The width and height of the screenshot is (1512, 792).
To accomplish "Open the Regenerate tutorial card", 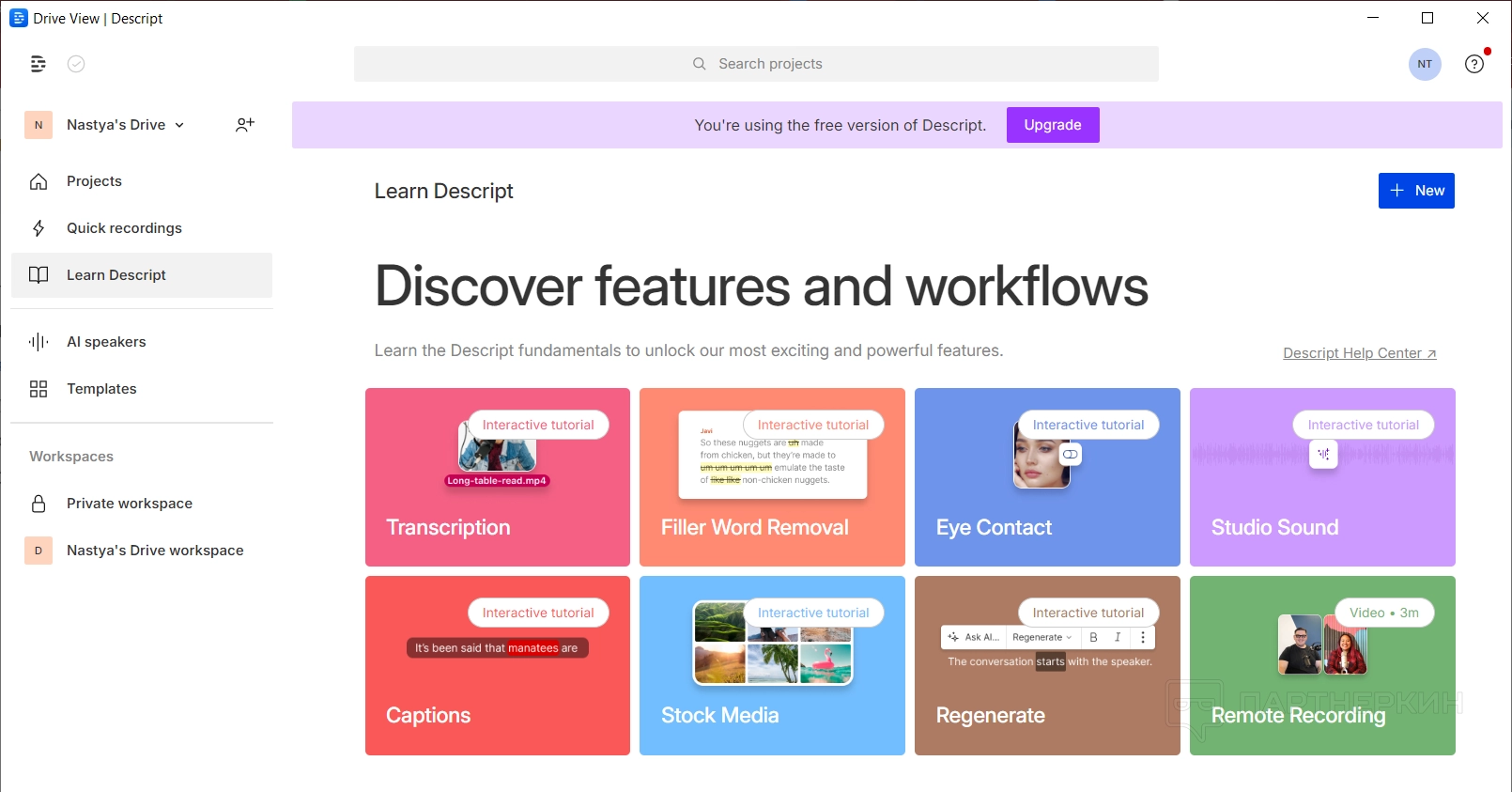I will pyautogui.click(x=1047, y=665).
